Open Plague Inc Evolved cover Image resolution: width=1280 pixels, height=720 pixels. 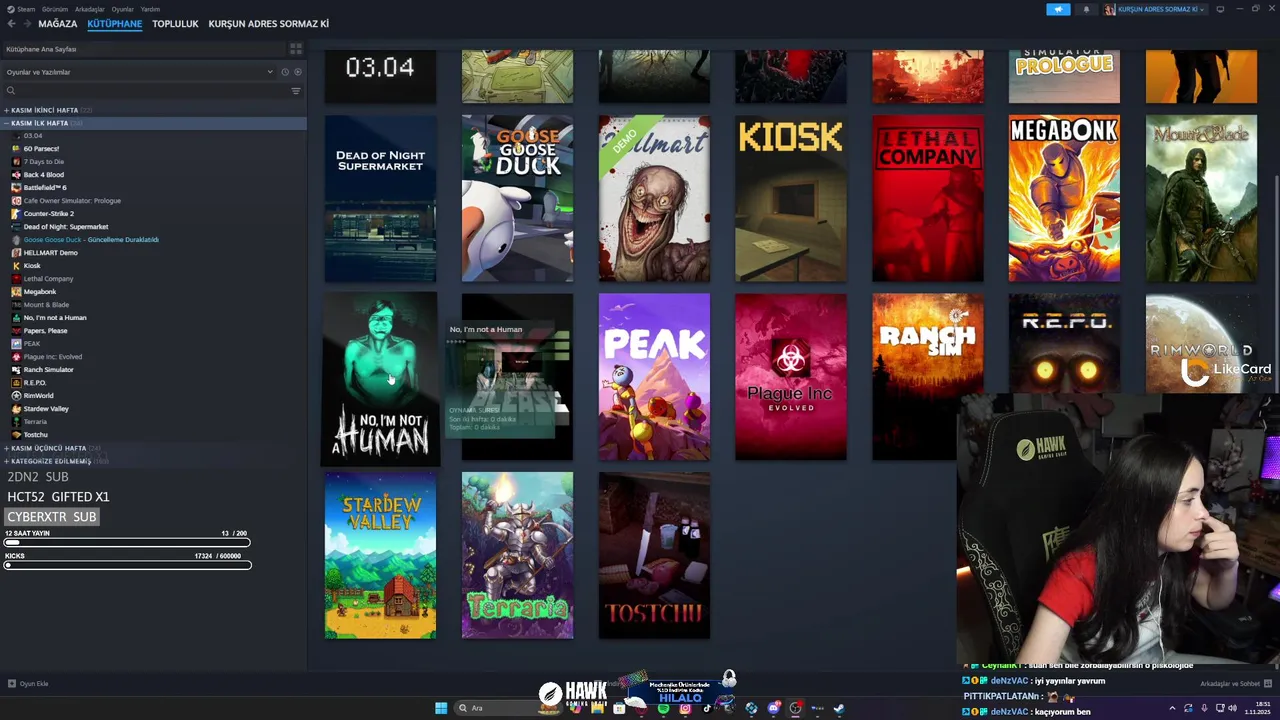click(791, 377)
